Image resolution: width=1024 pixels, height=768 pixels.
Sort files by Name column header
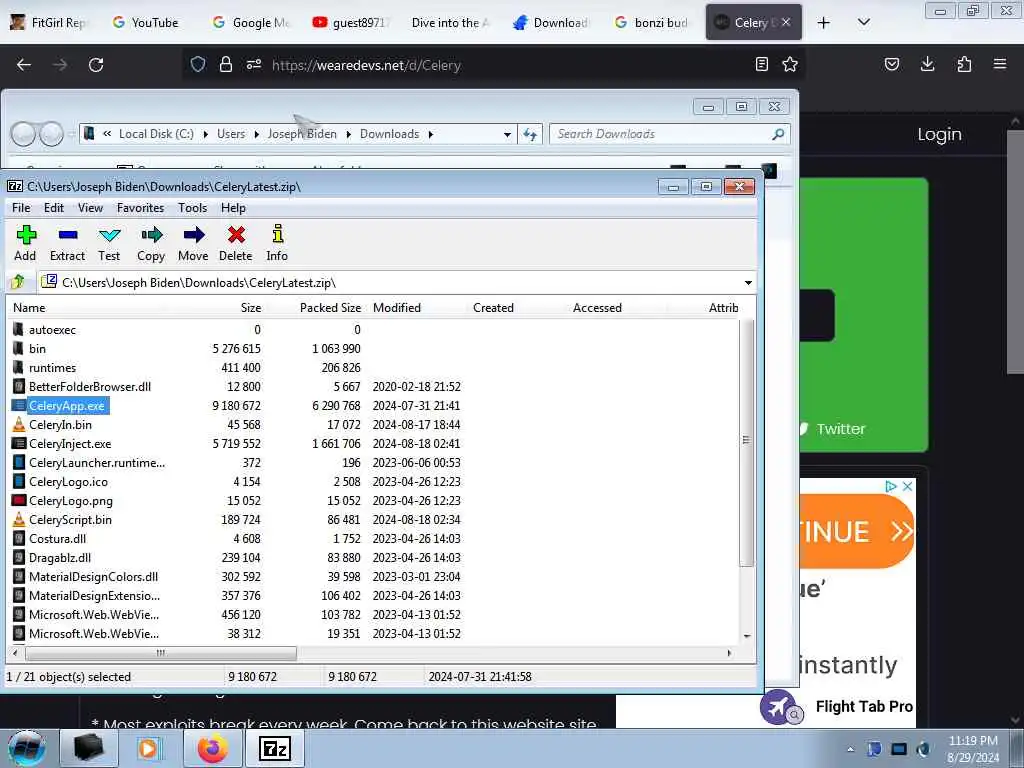click(29, 308)
